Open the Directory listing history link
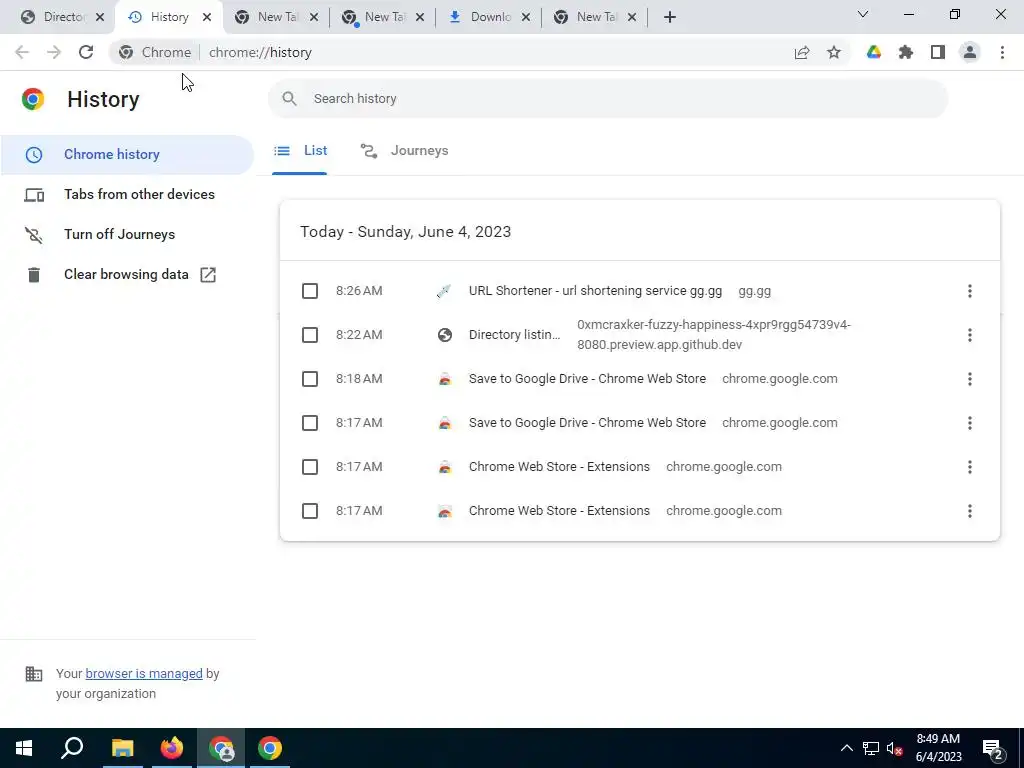Screen dimensions: 1024x768 point(514,335)
